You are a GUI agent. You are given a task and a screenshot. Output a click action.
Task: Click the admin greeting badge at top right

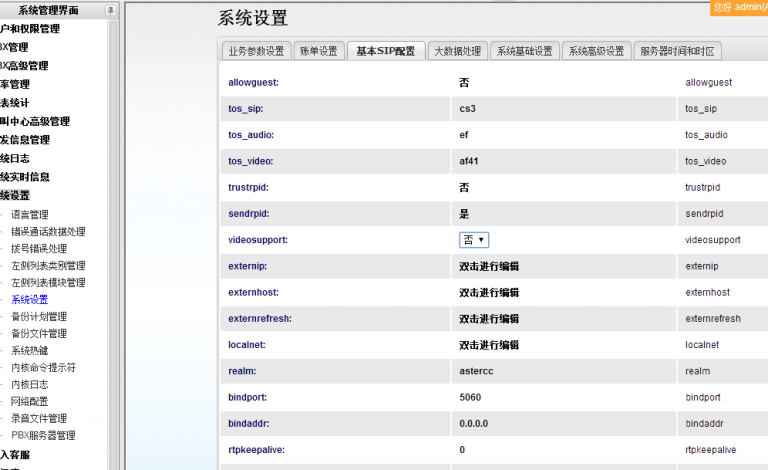[740, 7]
